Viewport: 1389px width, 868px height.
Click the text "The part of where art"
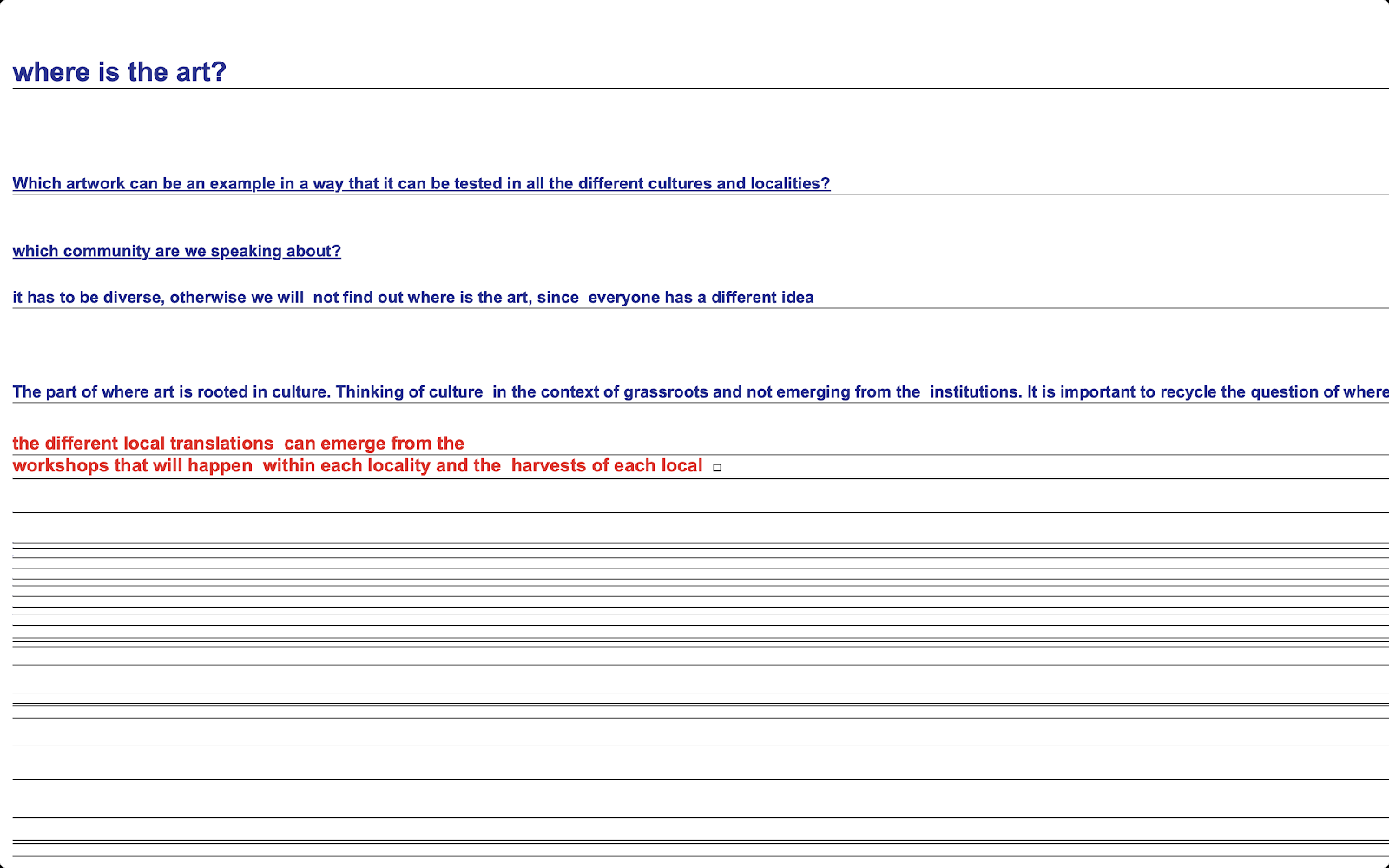point(93,392)
